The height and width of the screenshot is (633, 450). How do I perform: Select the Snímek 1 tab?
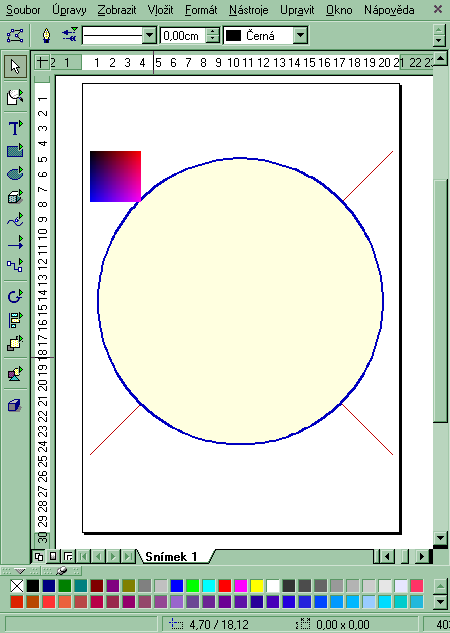coord(171,557)
